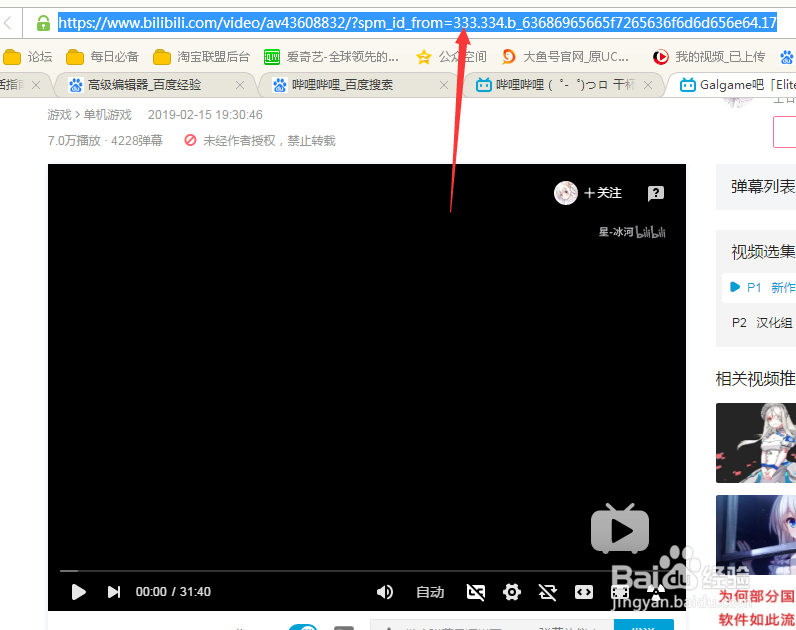Screen dimensions: 796x630
Task: Open the 淘宝联盟后台 bookmark folder
Action: pos(202,57)
